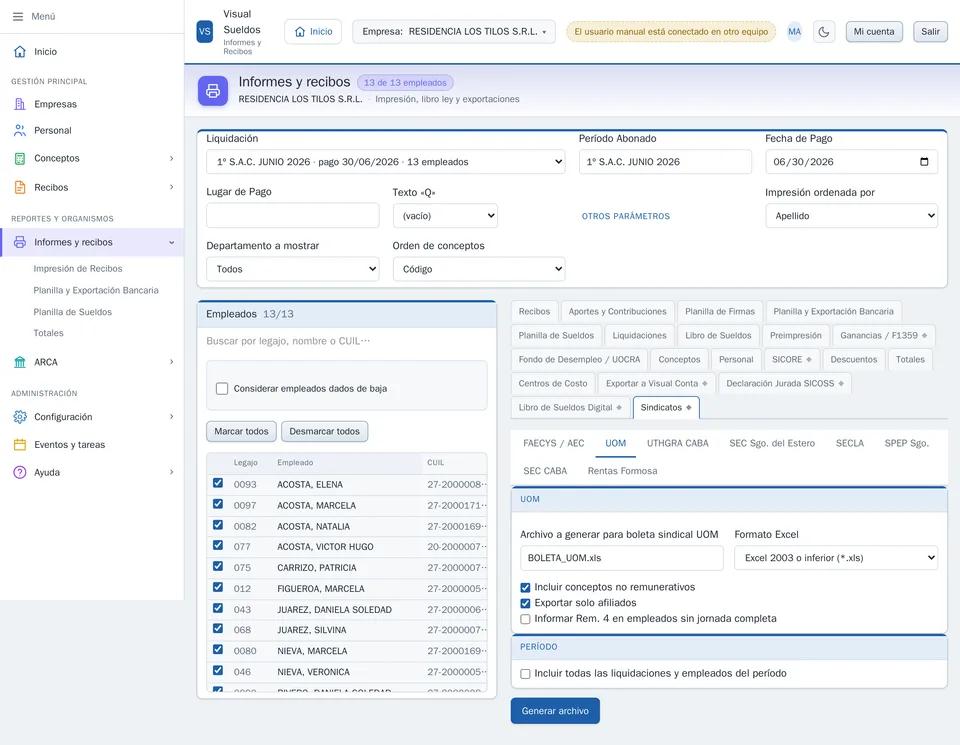
Task: Click the Conceptos calculator icon
Action: pos(20,159)
